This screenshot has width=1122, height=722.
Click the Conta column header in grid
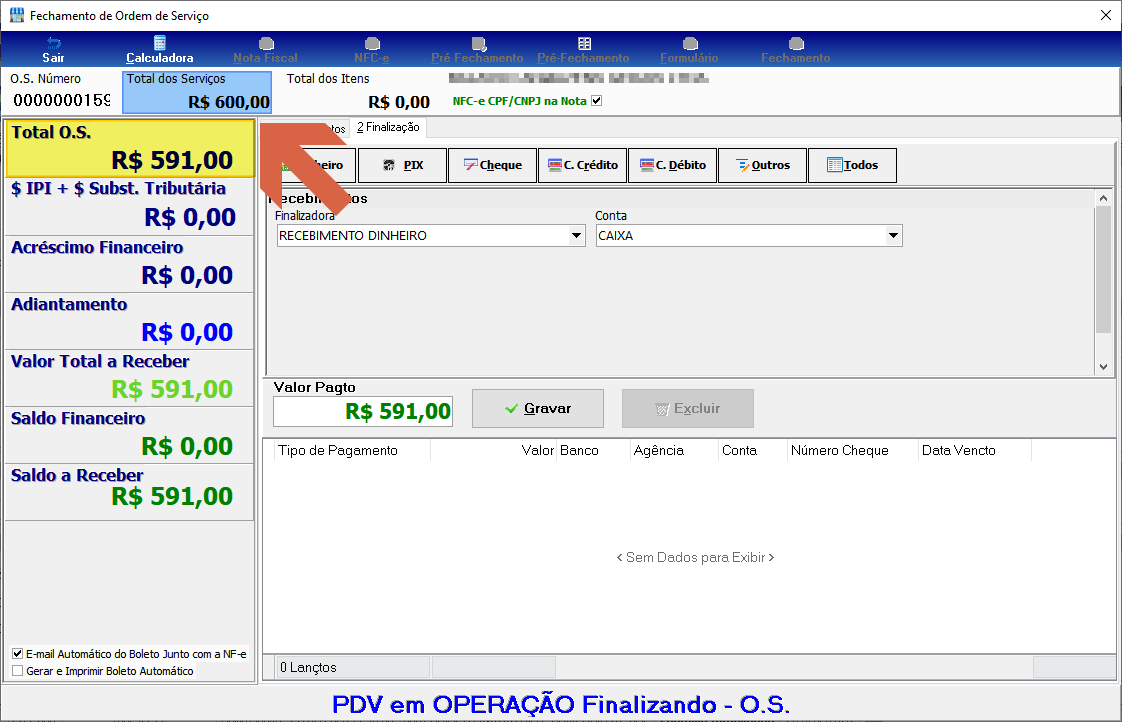[x=753, y=450]
